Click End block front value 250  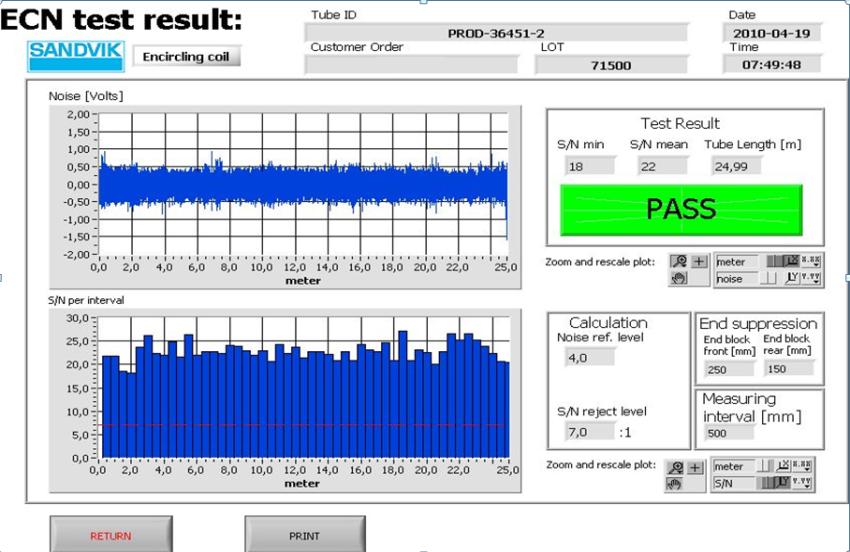(729, 369)
